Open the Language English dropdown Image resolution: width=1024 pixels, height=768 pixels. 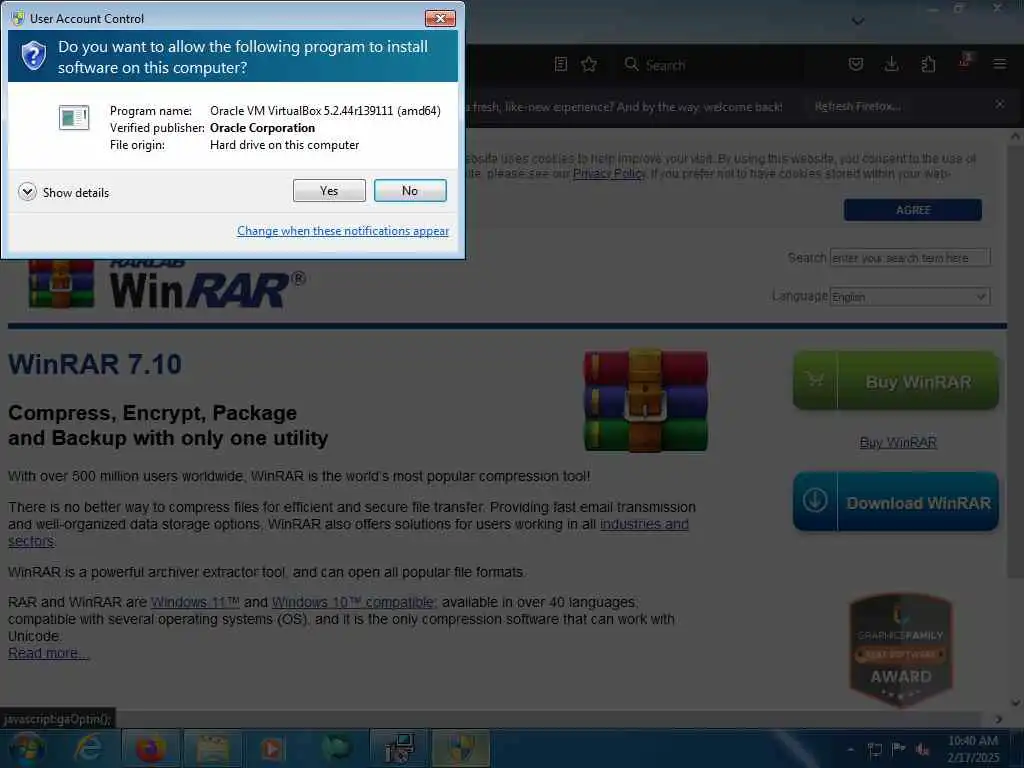910,296
